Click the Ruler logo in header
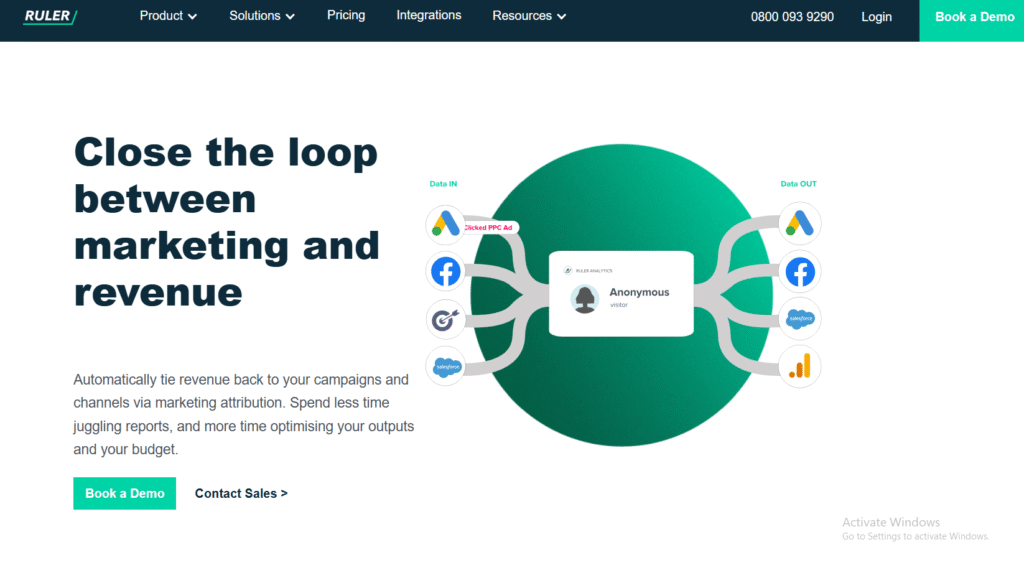This screenshot has width=1024, height=565. pyautogui.click(x=50, y=16)
